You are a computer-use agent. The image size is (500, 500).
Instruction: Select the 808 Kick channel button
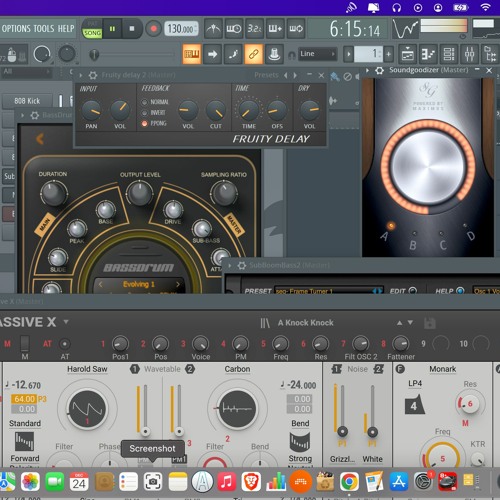click(27, 101)
